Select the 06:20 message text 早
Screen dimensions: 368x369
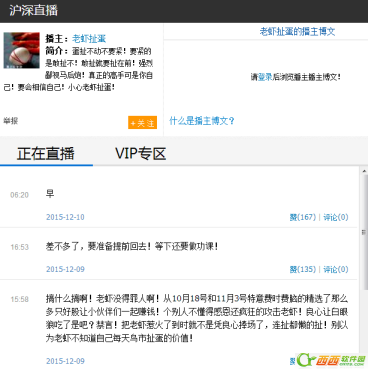[50, 194]
